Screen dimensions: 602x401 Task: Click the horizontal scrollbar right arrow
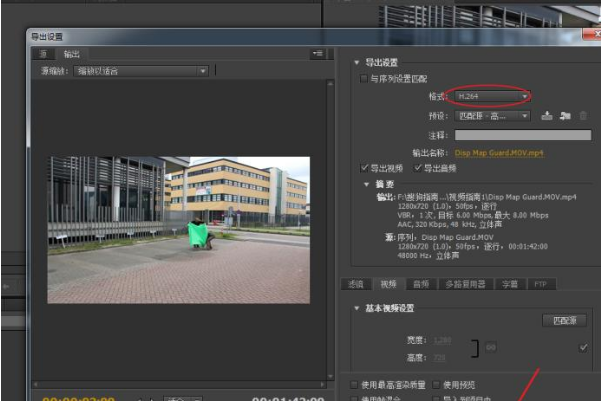coord(322,384)
